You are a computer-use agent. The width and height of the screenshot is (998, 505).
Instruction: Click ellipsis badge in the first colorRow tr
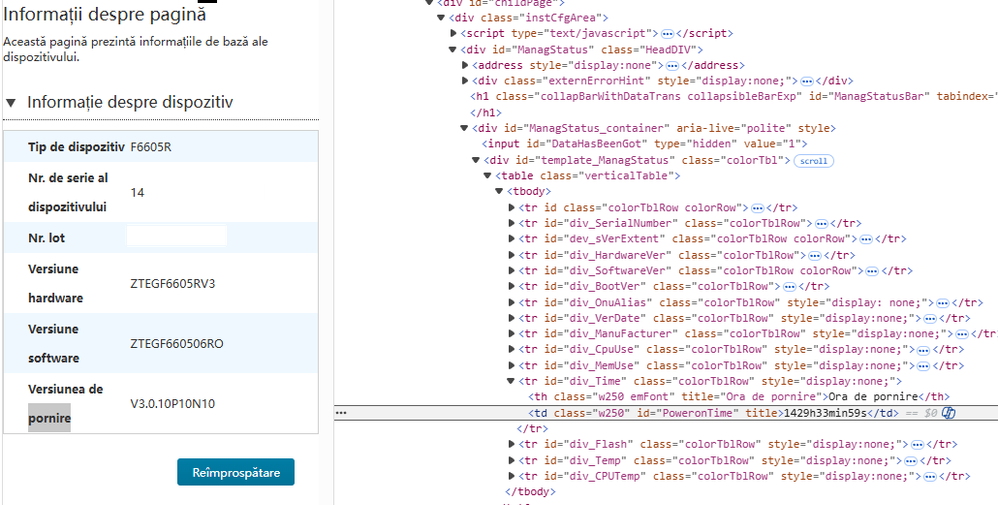click(757, 208)
